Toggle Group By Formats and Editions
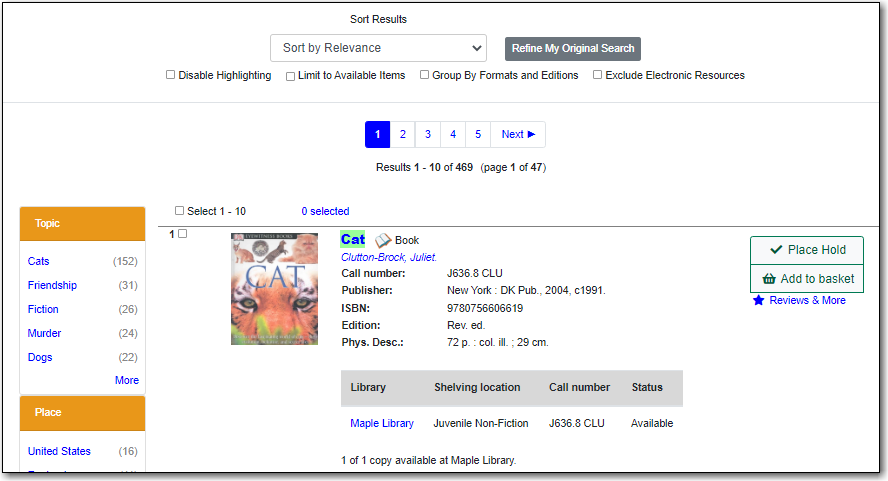888x481 pixels. 425,75
